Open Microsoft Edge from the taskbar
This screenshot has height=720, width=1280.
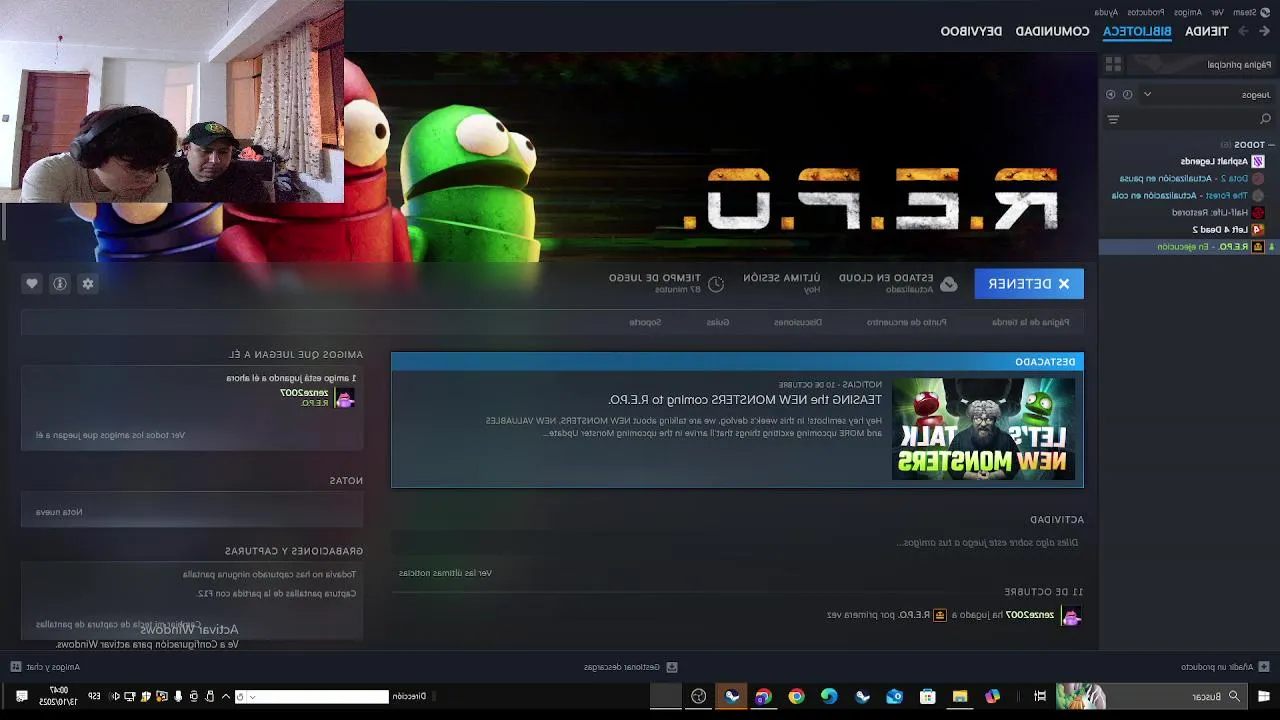coord(829,696)
